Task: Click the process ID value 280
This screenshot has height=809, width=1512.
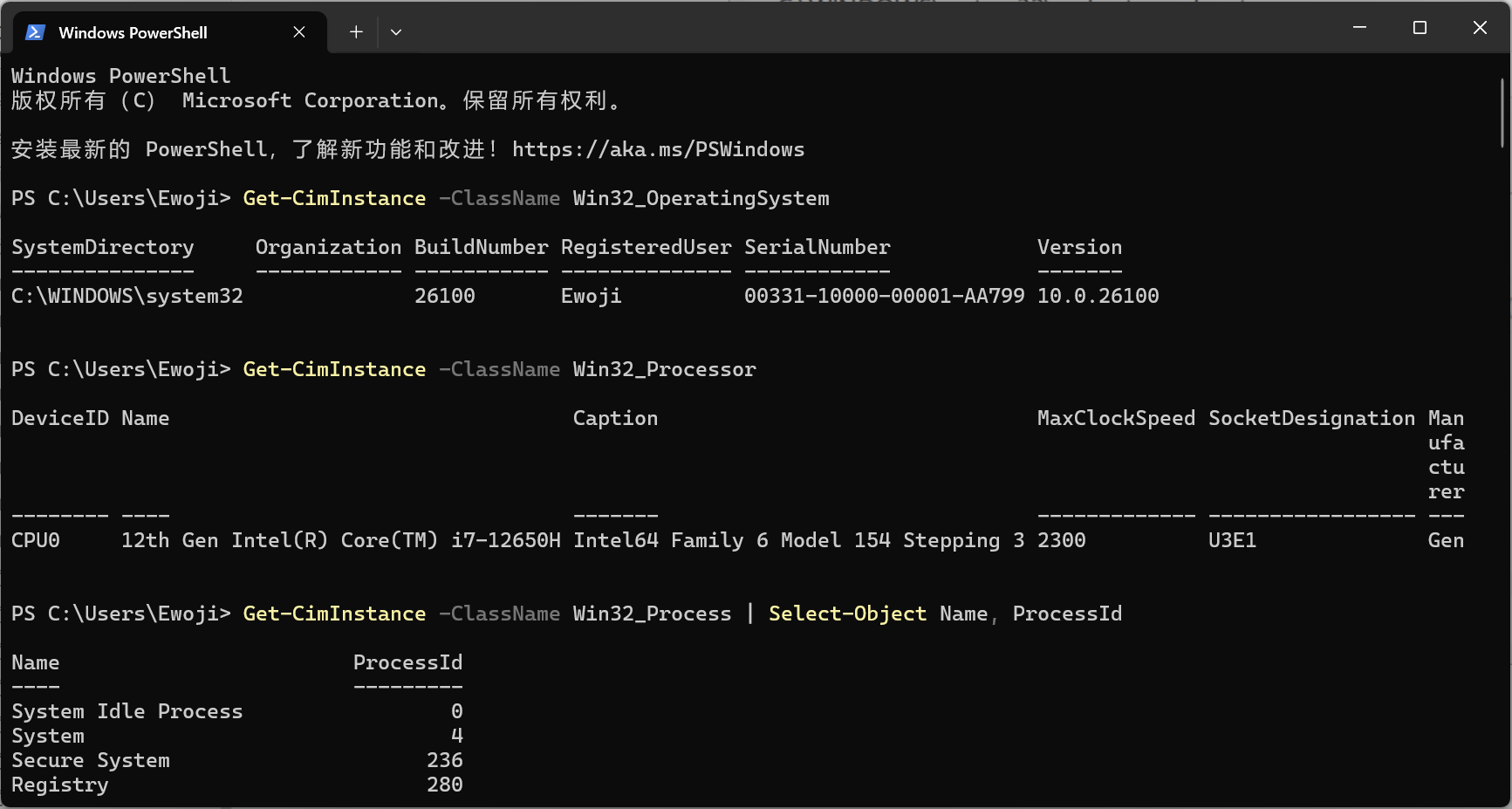Action: (445, 785)
